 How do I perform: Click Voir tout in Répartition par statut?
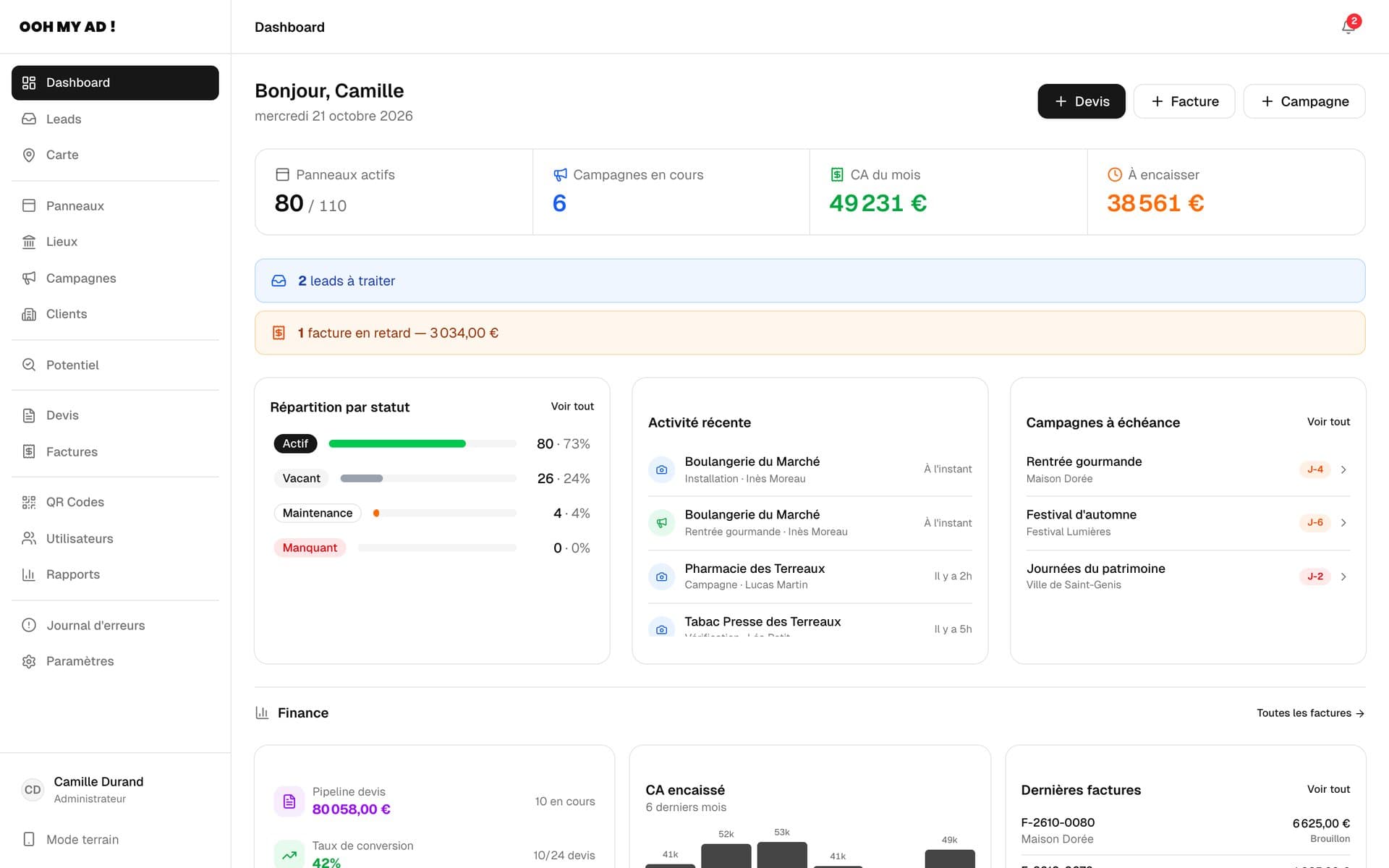point(572,407)
